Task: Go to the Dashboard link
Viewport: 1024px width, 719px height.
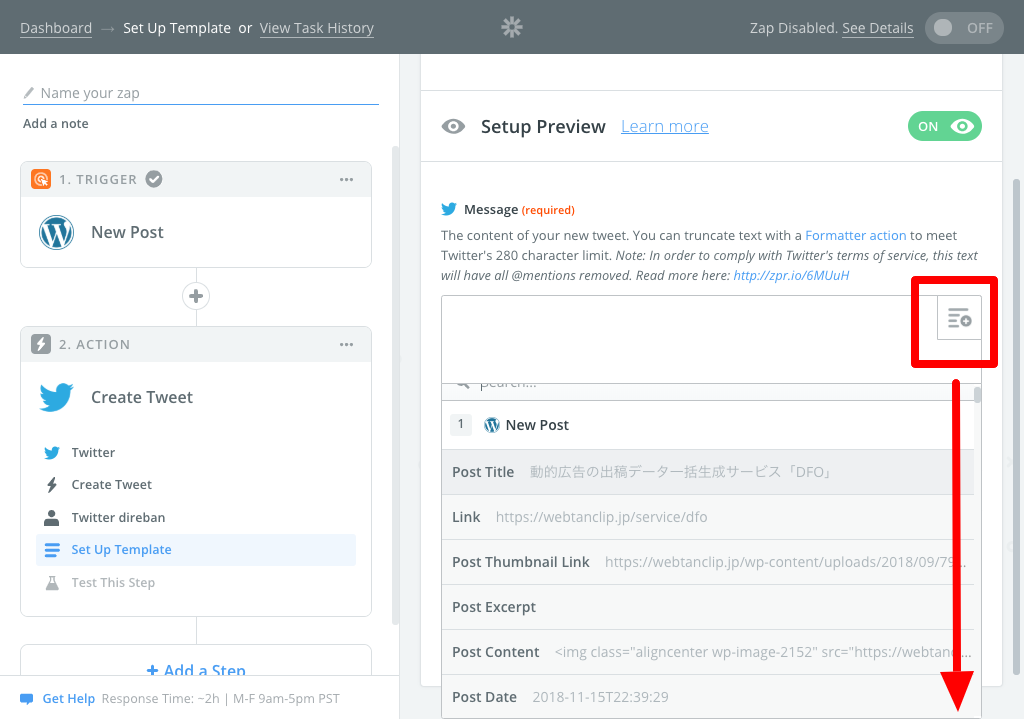Action: point(56,28)
